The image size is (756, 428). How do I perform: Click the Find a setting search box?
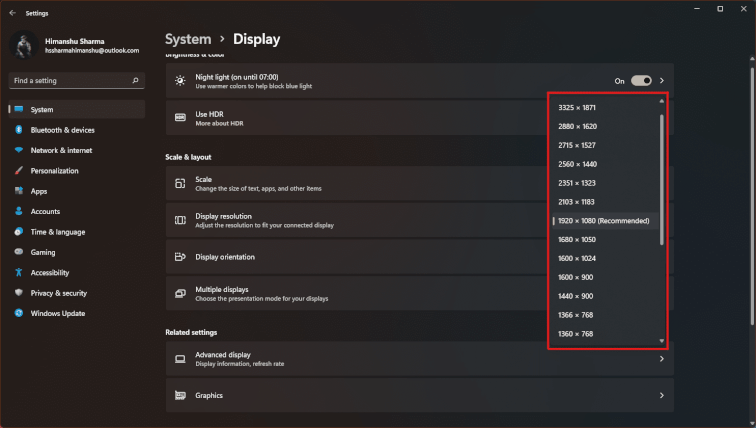pyautogui.click(x=77, y=80)
